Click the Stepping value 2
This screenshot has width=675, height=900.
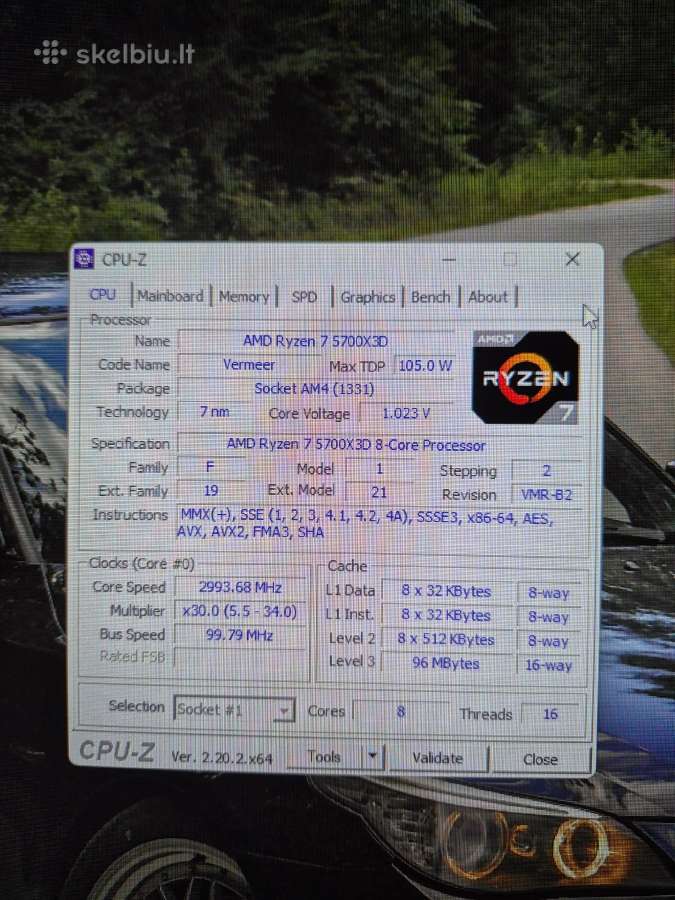click(x=546, y=471)
